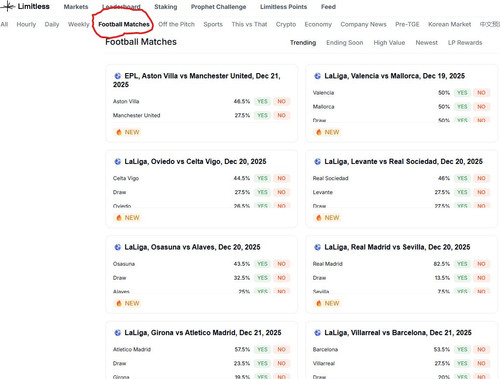Sort markets by Ending Soon
500x379 pixels.
click(x=344, y=43)
